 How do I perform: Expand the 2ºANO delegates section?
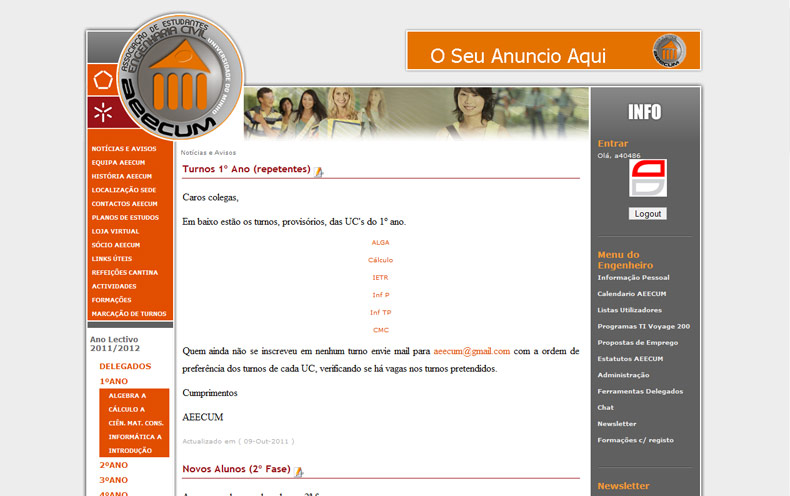pos(113,465)
